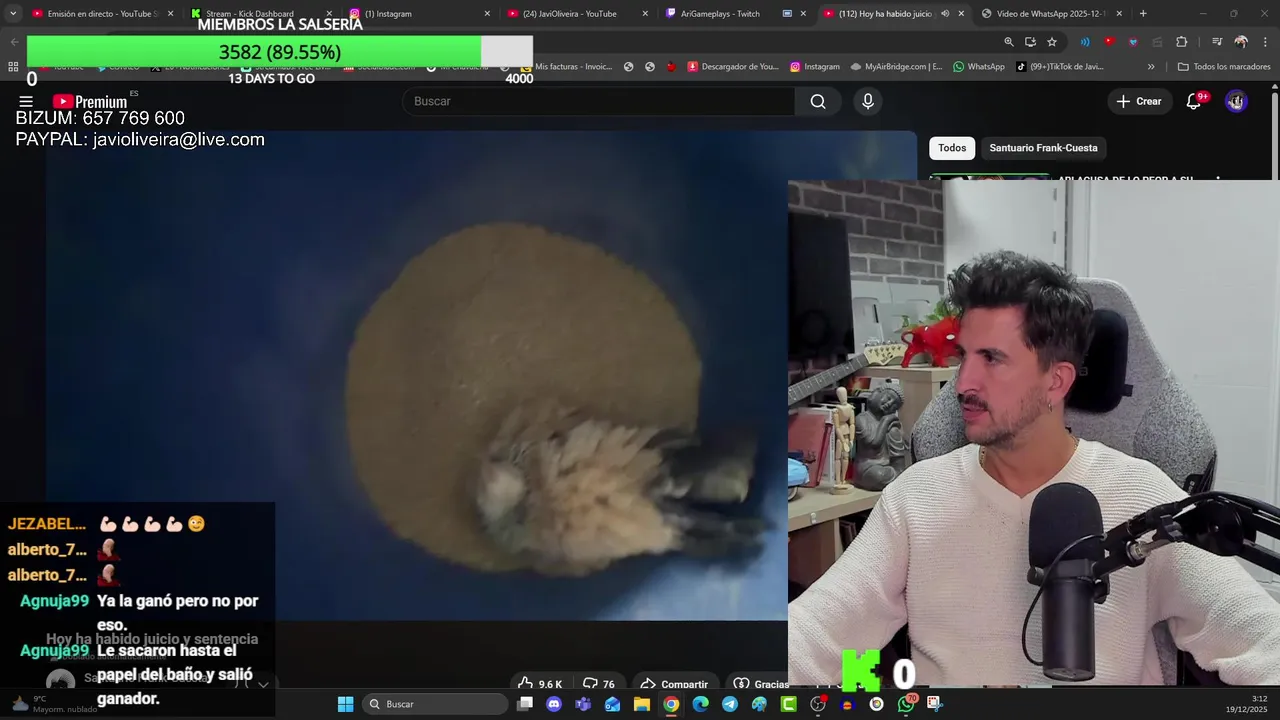The width and height of the screenshot is (1280, 720).
Task: Click the Windows taskbar Buscar search box
Action: point(434,704)
